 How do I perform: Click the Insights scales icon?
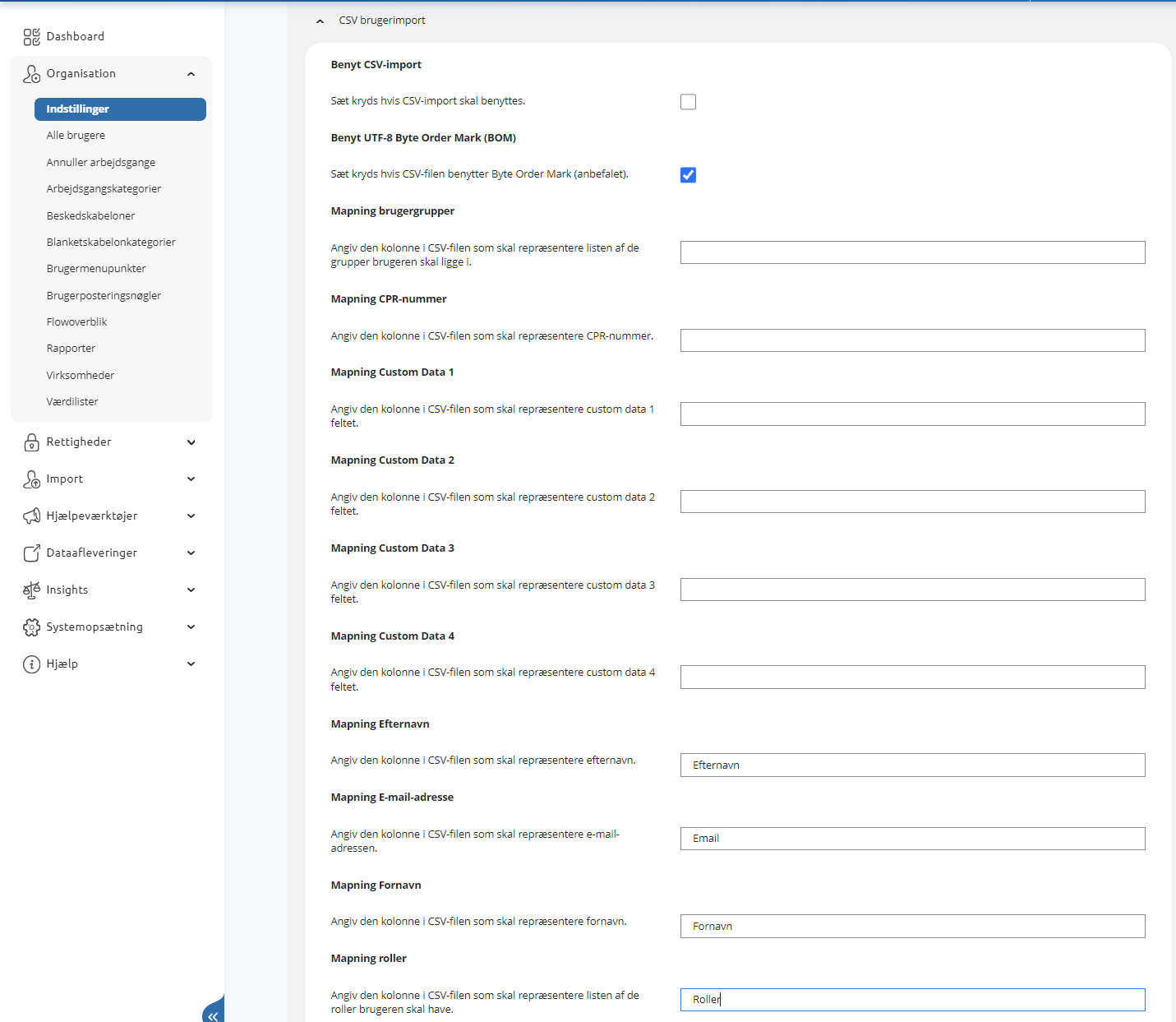point(31,590)
